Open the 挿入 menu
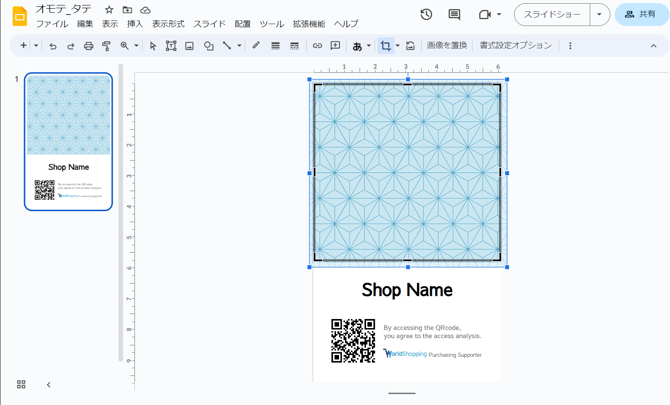The image size is (670, 405). (135, 24)
